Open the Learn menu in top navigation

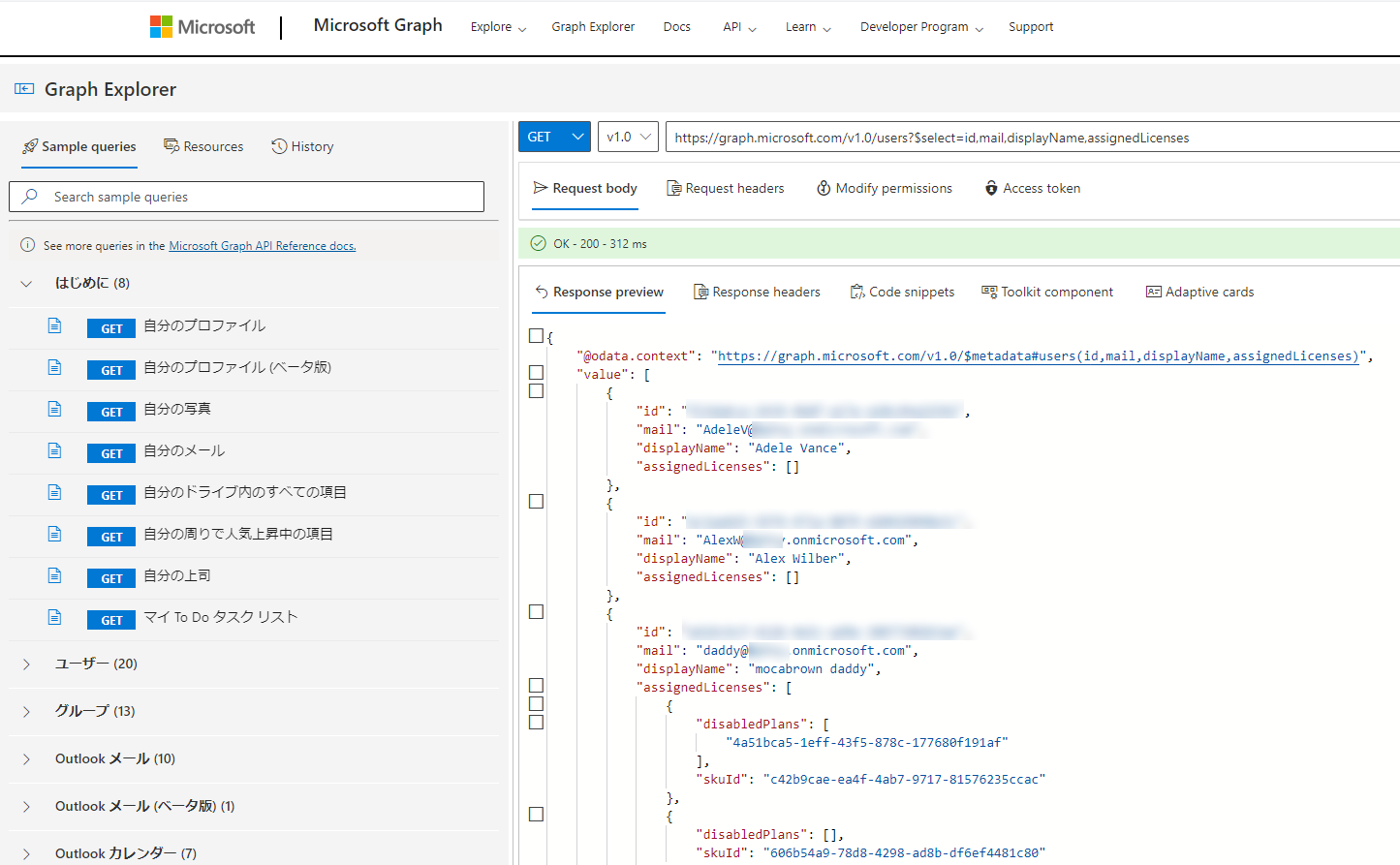click(x=808, y=27)
